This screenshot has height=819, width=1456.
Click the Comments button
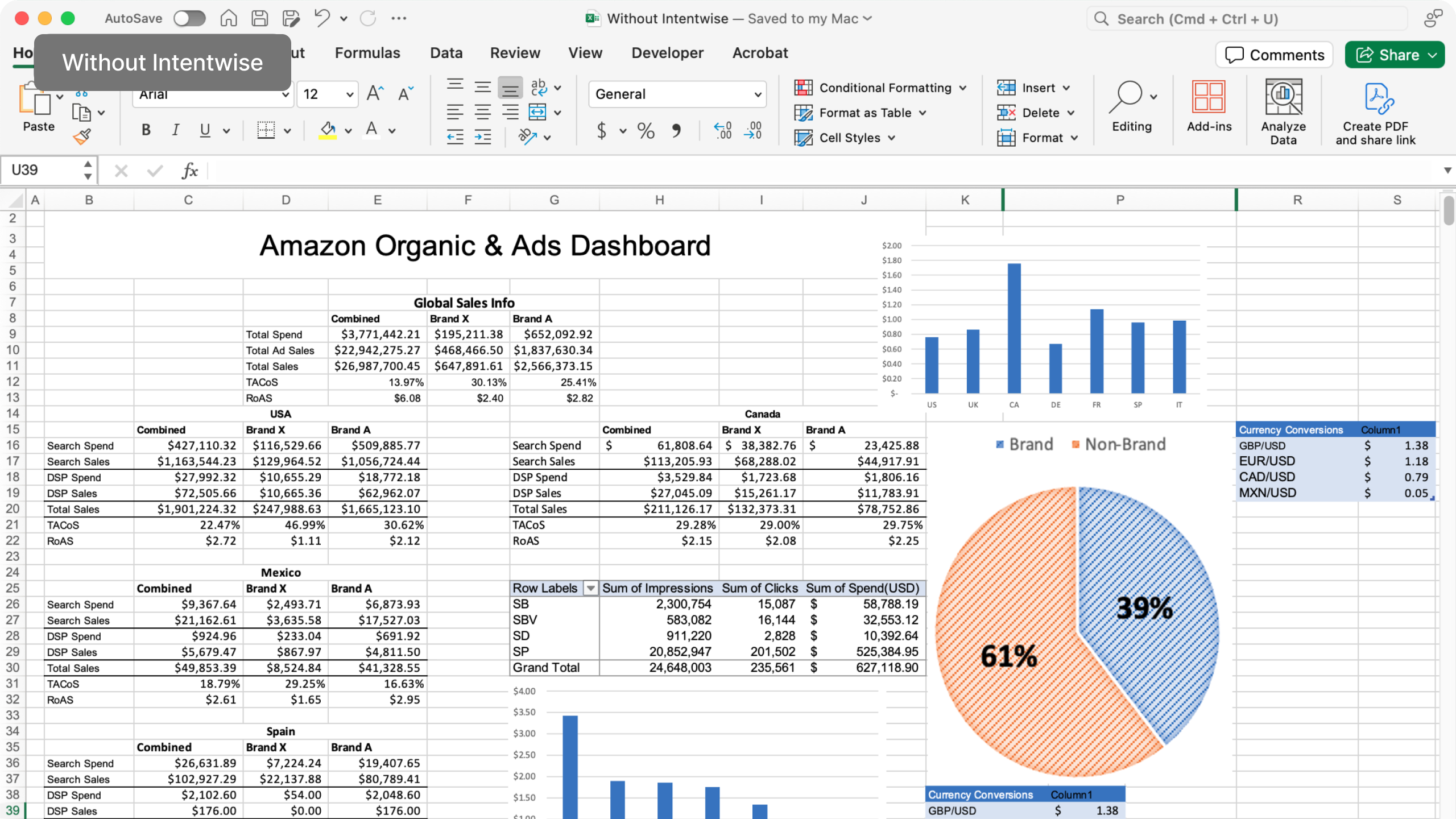point(1274,55)
